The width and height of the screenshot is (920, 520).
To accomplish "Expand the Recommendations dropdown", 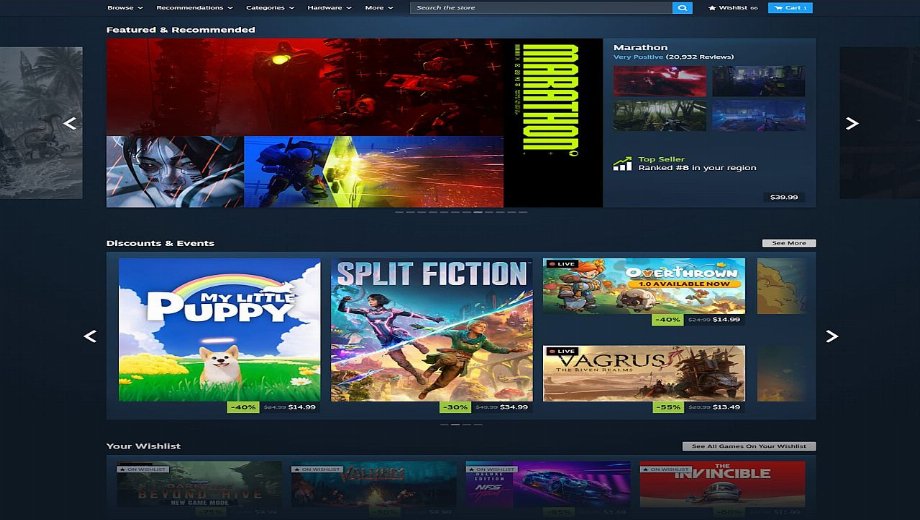I will point(193,8).
